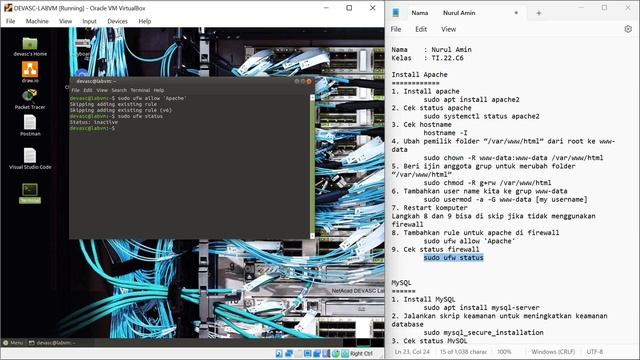Open the terminal's Search menu
The width and height of the screenshot is (640, 360).
(119, 90)
